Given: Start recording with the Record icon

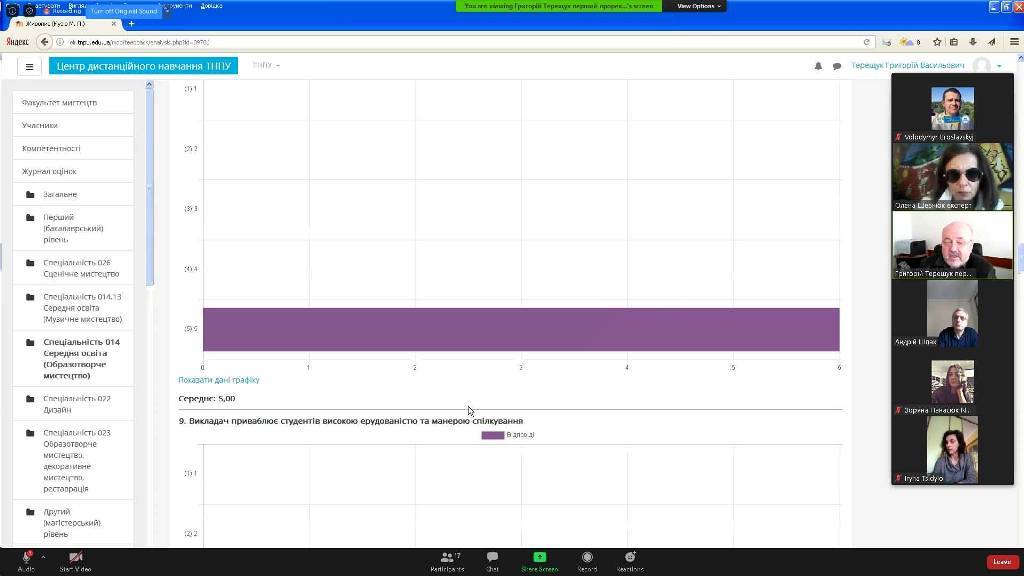Looking at the screenshot, I should coord(587,561).
